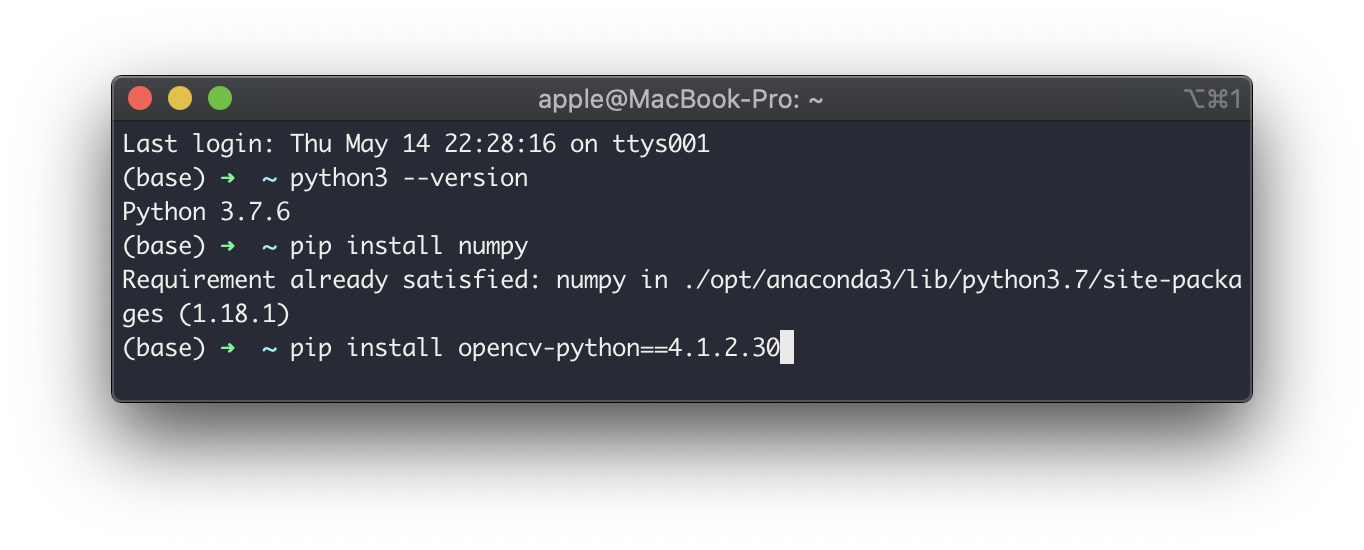Close the terminal with the red button

point(140,99)
